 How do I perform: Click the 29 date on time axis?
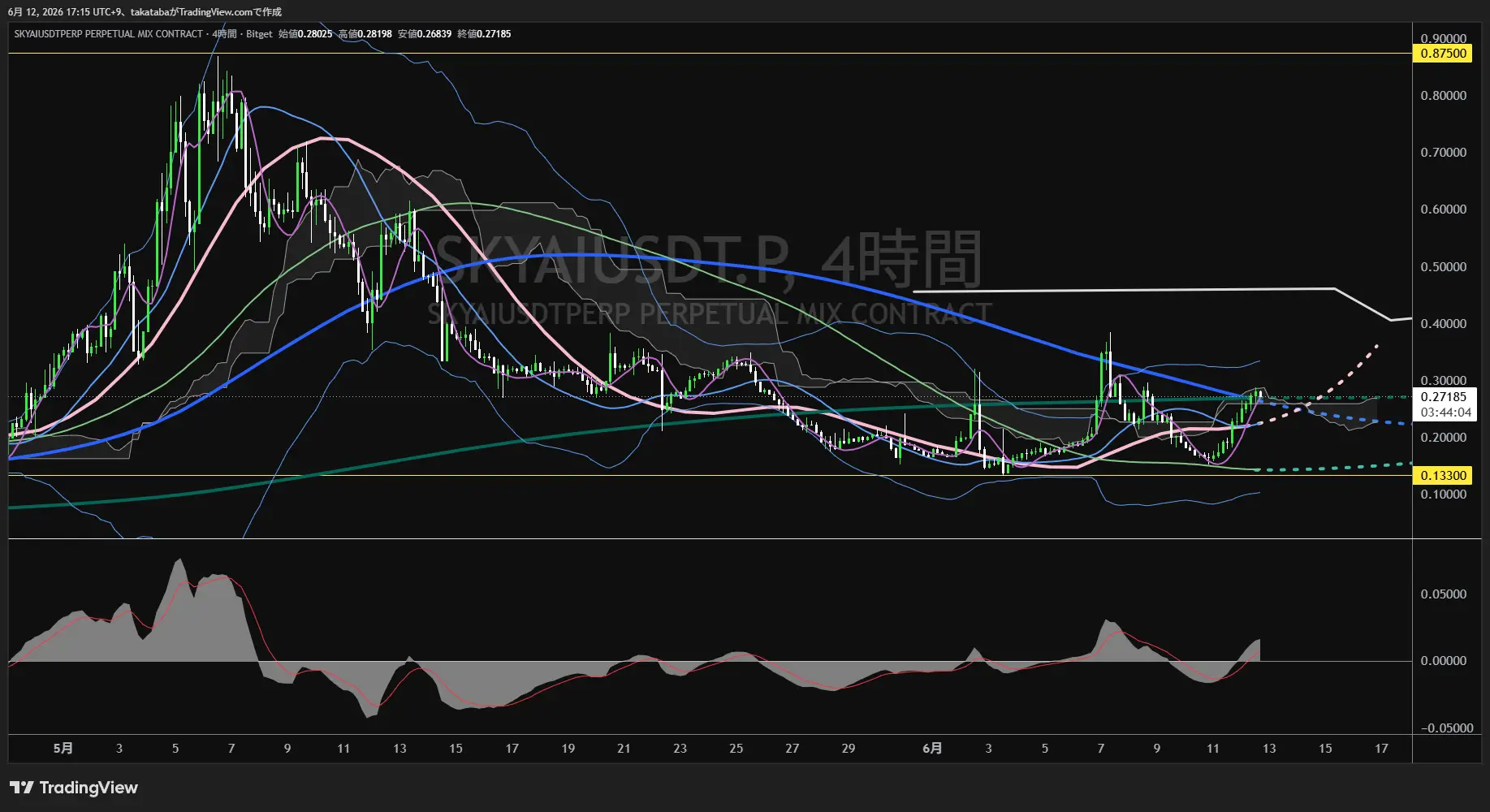click(849, 749)
